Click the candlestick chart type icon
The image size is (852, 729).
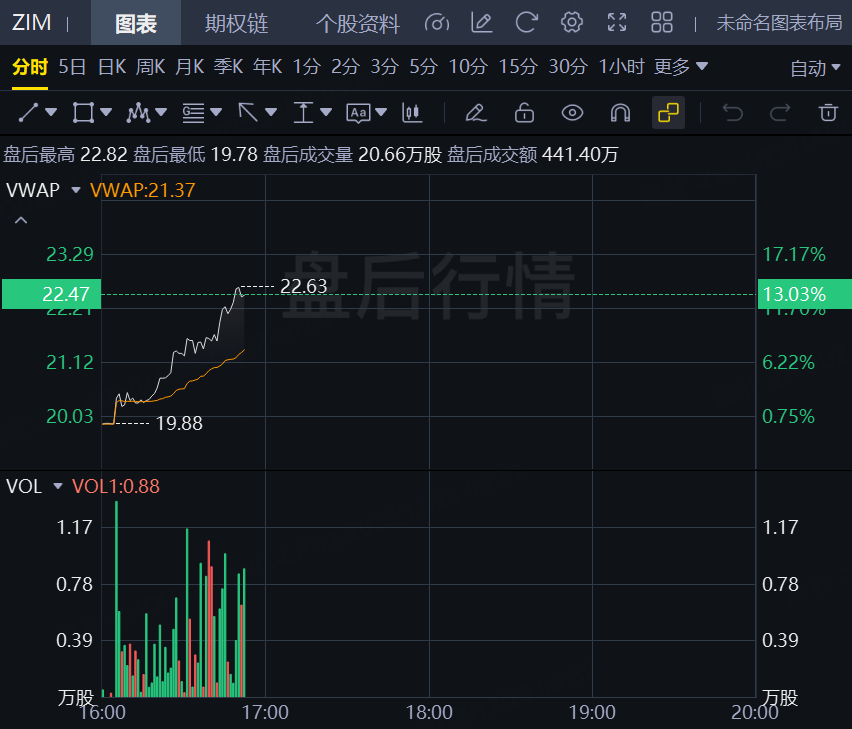[x=410, y=112]
